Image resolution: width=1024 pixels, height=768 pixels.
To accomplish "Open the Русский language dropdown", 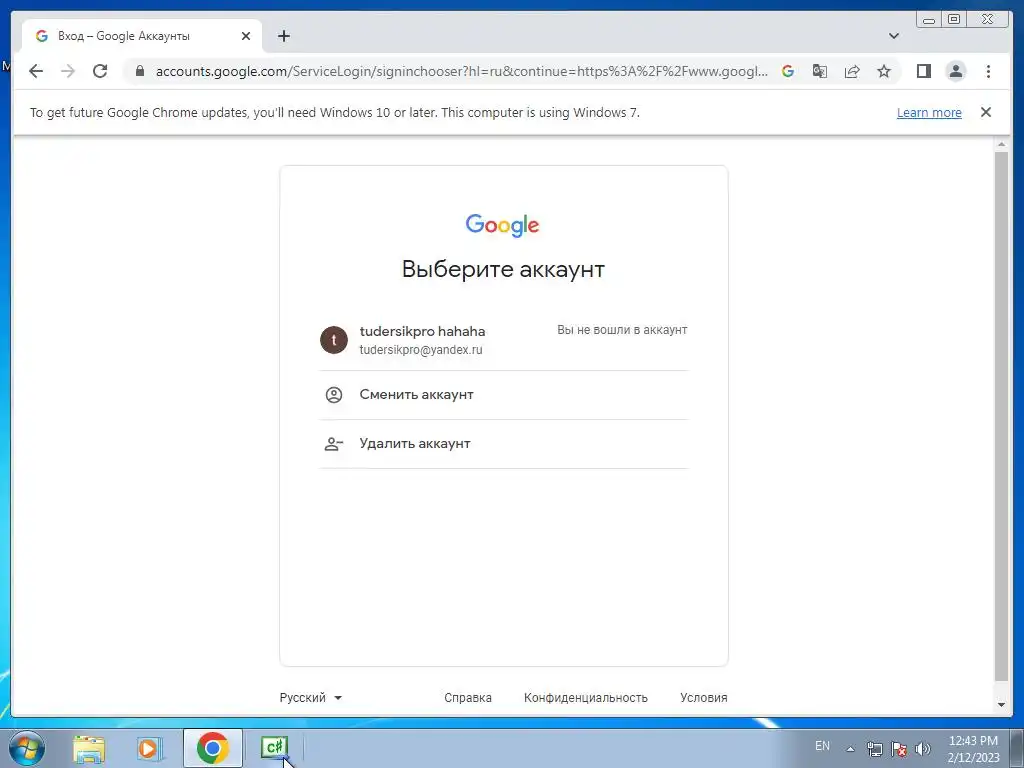I will click(311, 697).
